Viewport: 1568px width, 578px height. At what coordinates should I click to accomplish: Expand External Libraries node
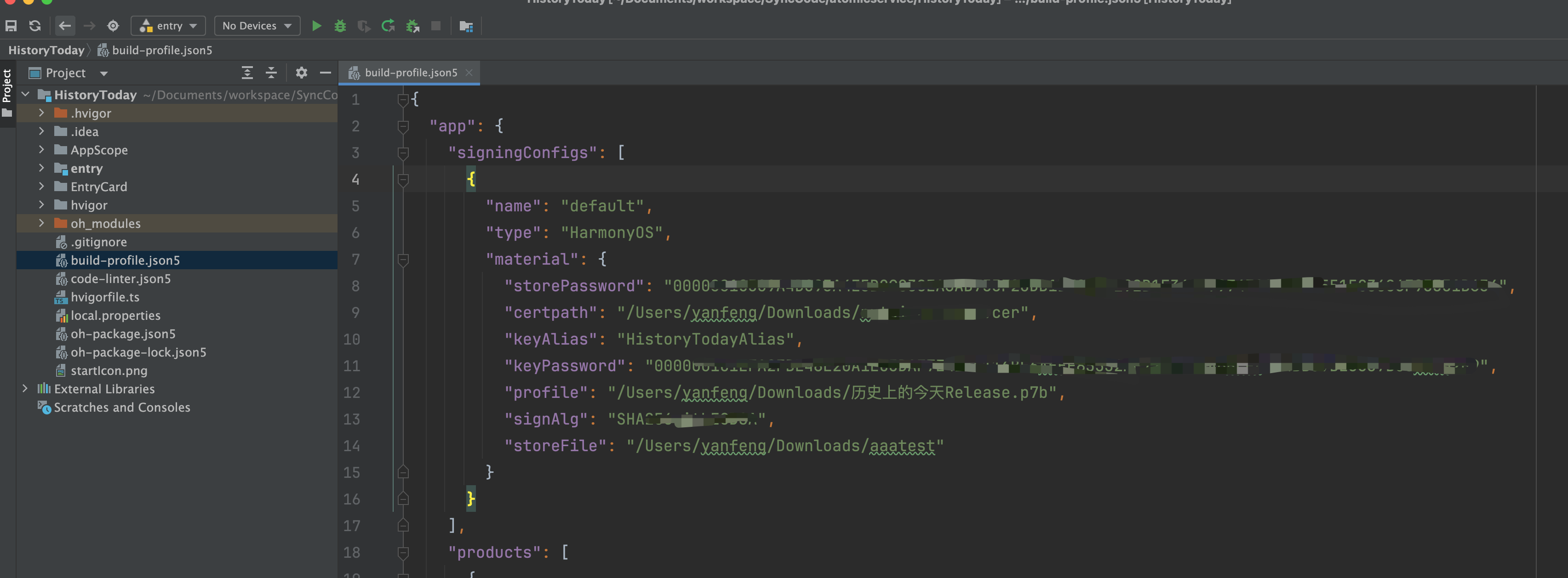(25, 389)
